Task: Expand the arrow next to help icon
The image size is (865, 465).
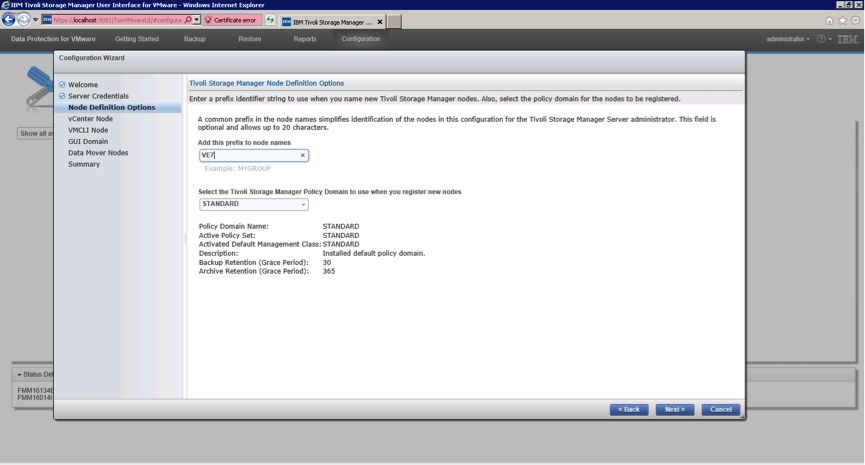Action: [830, 39]
